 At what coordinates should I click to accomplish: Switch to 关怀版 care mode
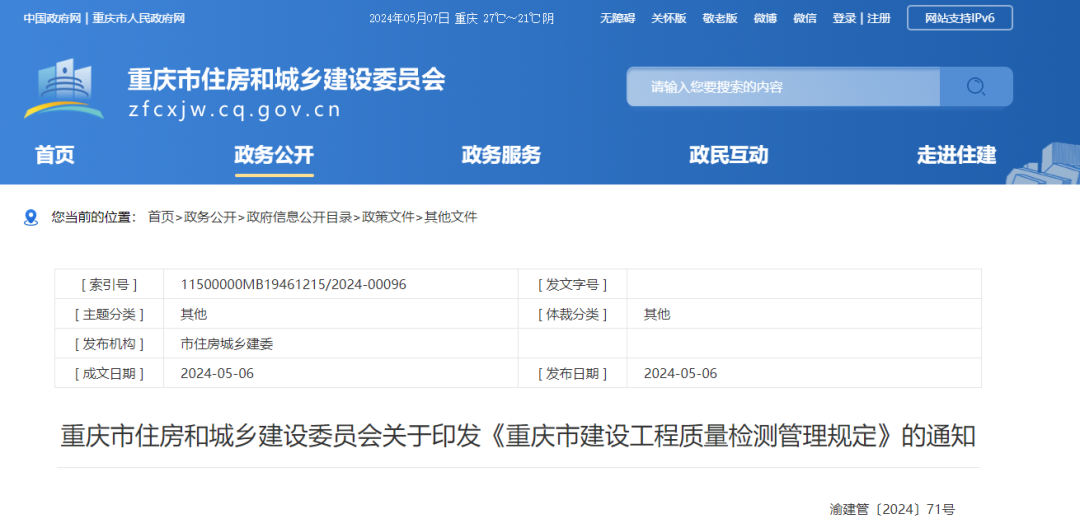[x=668, y=19]
